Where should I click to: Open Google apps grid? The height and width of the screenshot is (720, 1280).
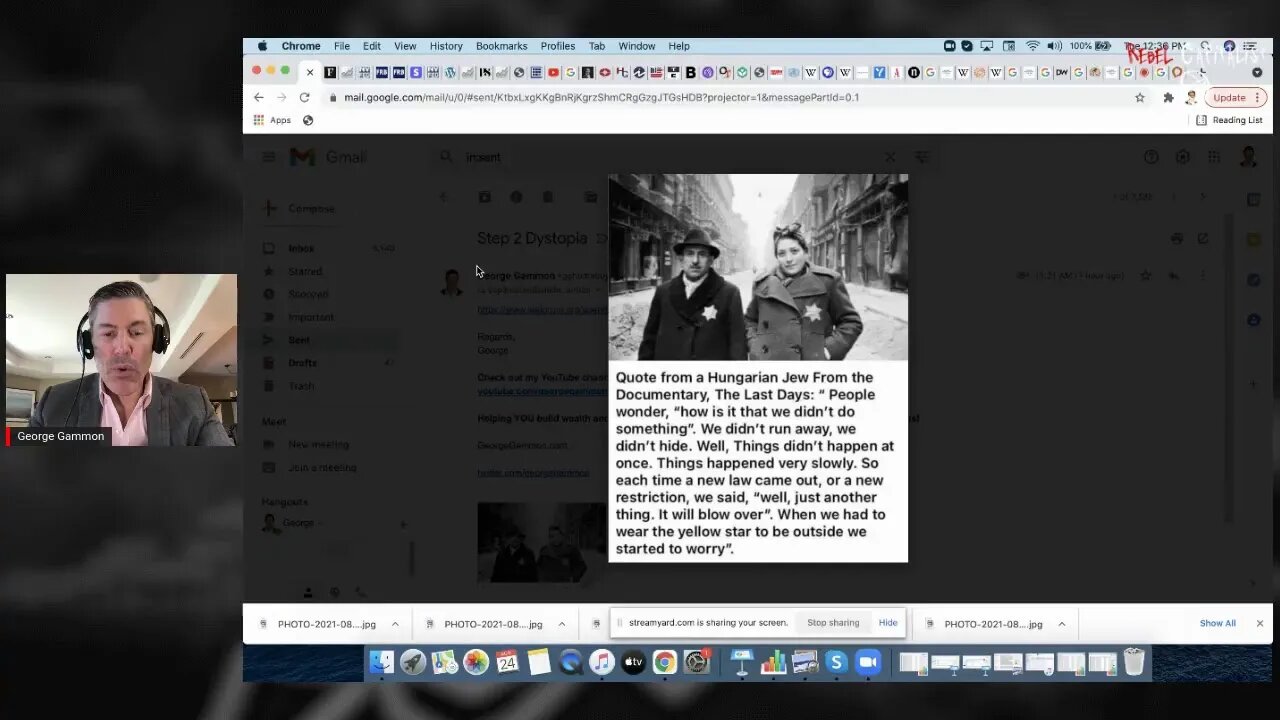click(x=1214, y=157)
